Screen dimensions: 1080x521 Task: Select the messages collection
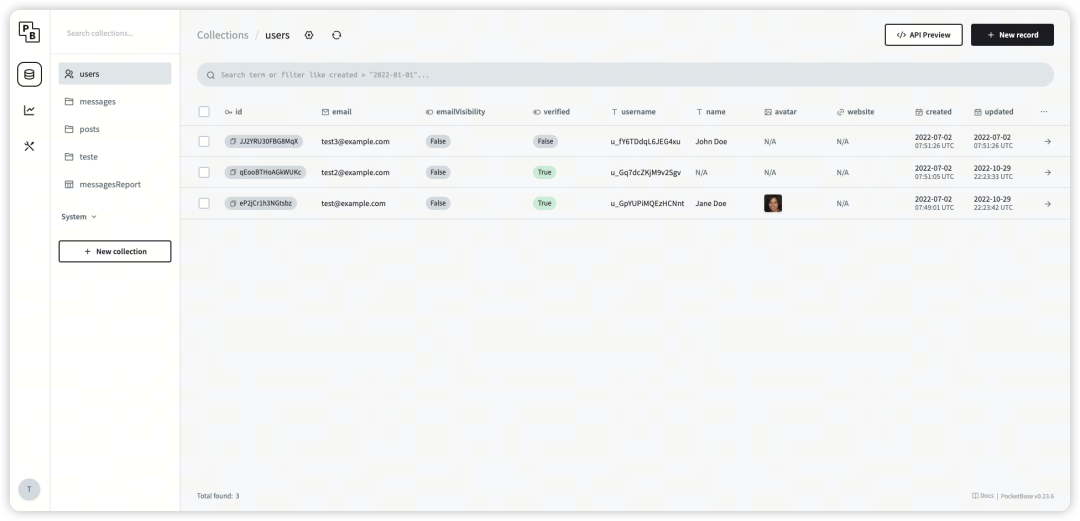click(115, 101)
